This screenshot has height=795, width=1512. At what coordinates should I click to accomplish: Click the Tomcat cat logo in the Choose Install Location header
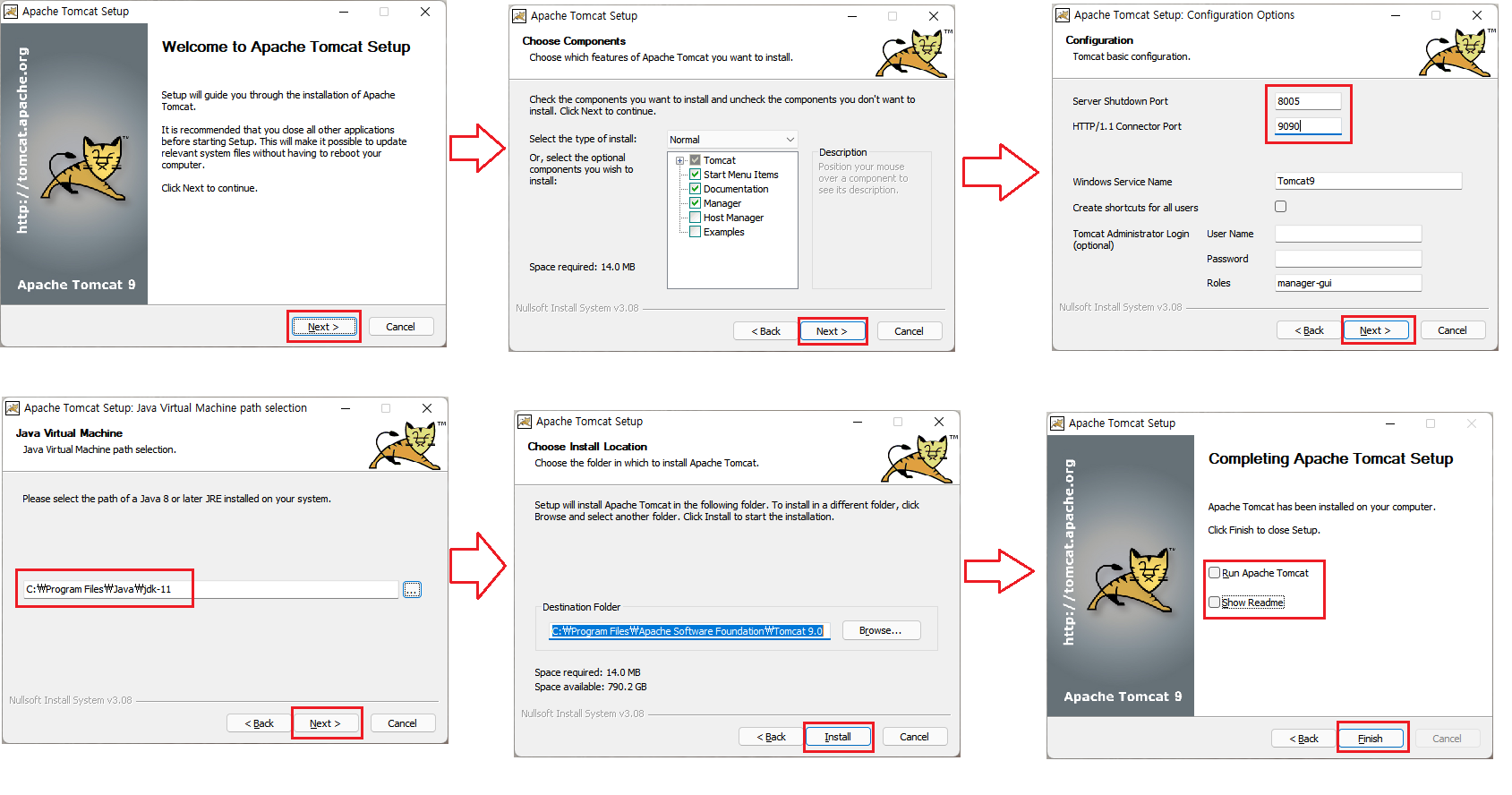tap(918, 458)
